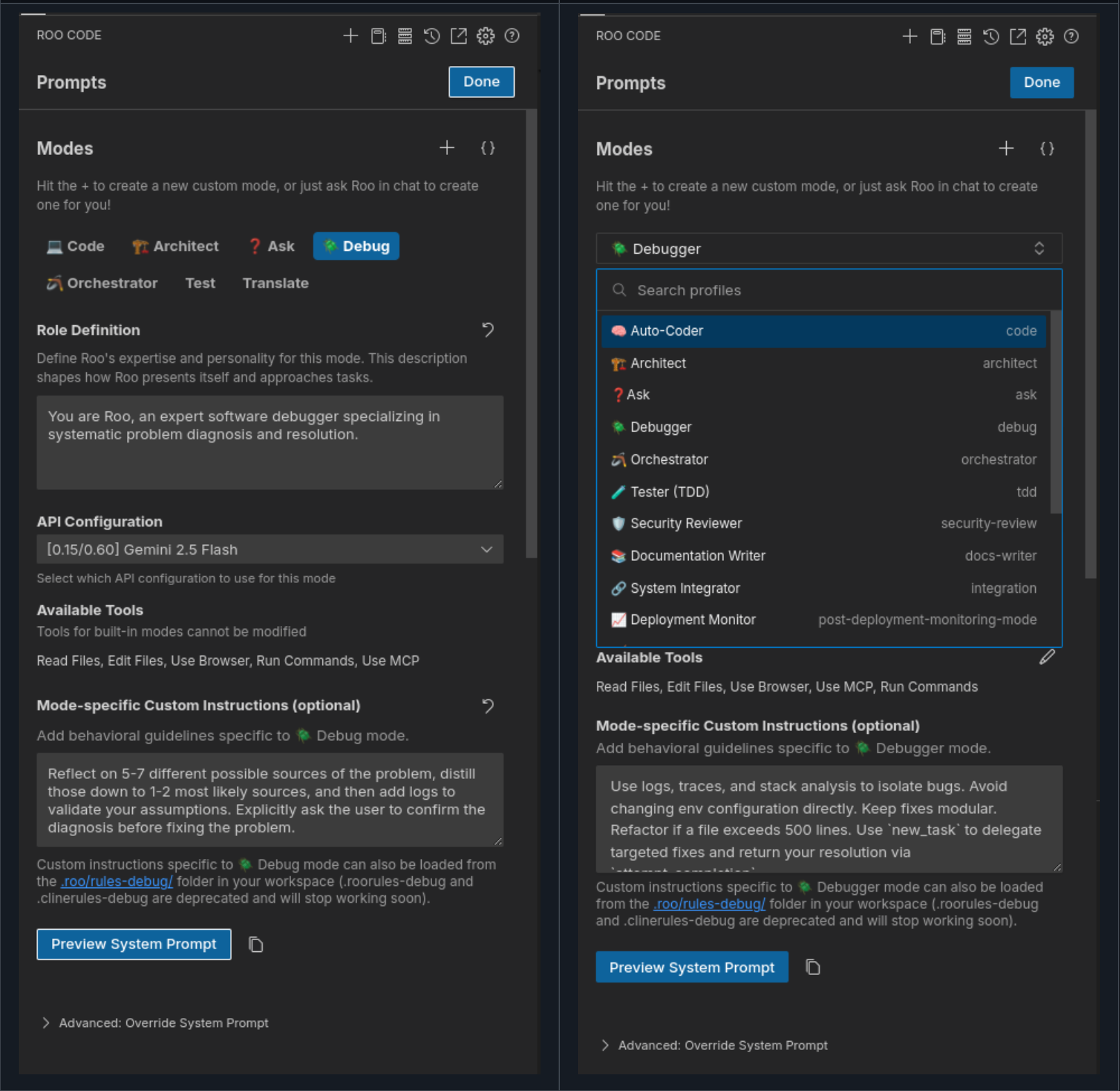The width and height of the screenshot is (1120, 1091).
Task: Reset the Role Definition with revert icon
Action: (488, 330)
